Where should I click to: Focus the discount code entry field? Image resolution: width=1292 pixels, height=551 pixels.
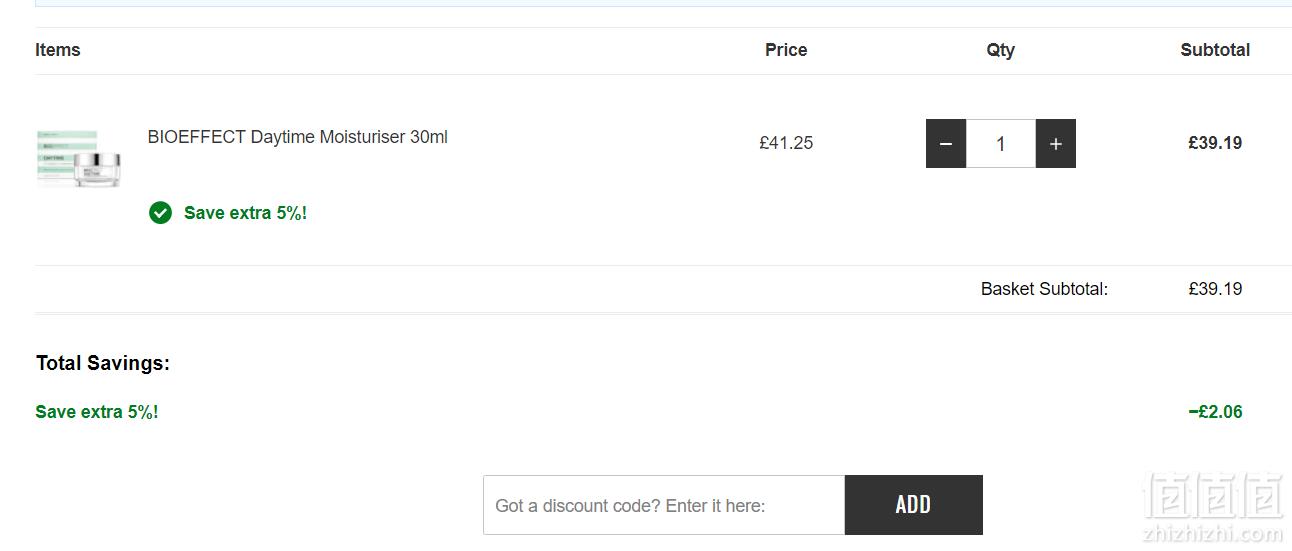point(664,505)
